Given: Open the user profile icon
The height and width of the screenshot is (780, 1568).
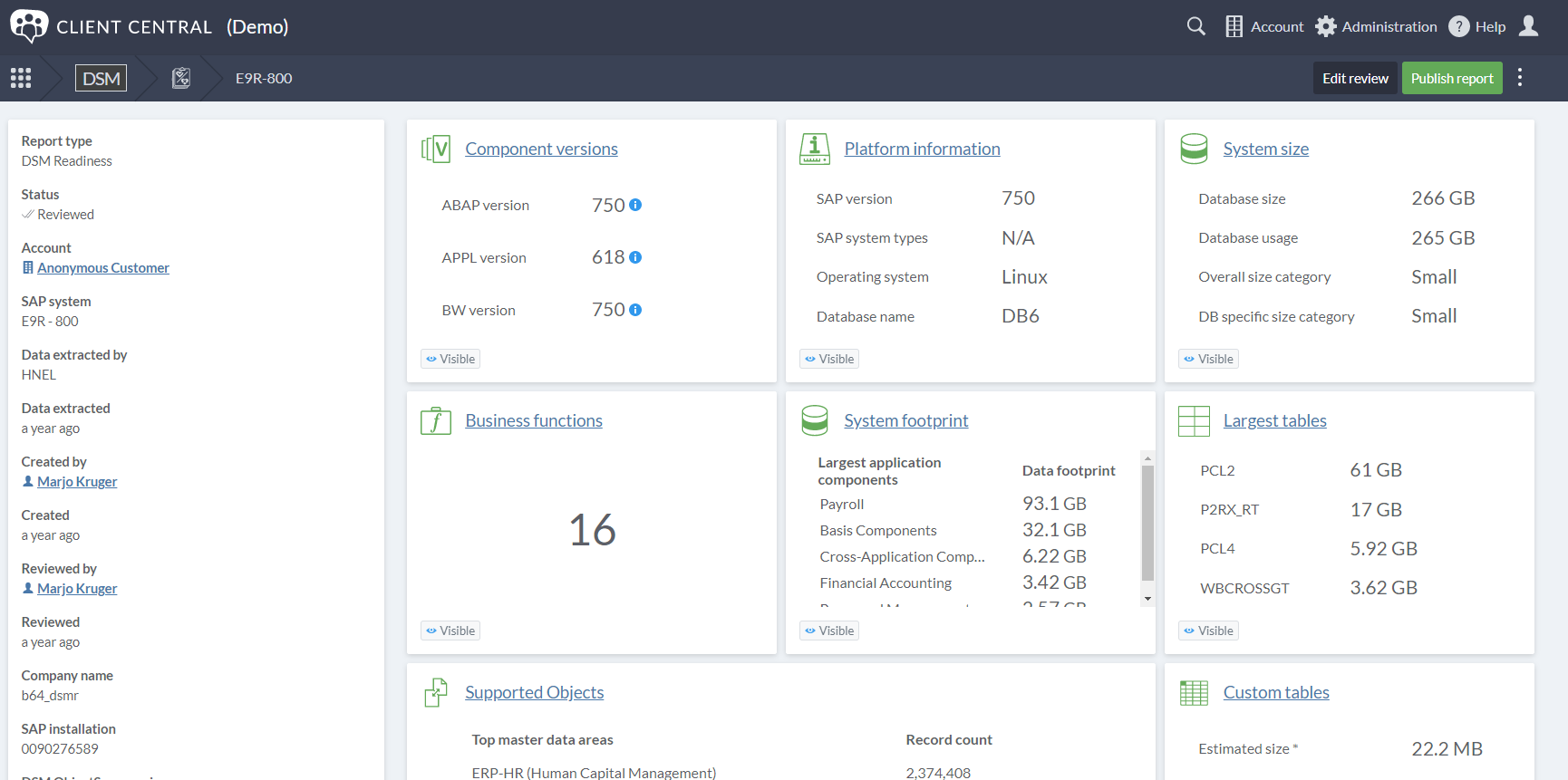Looking at the screenshot, I should click(1529, 26).
